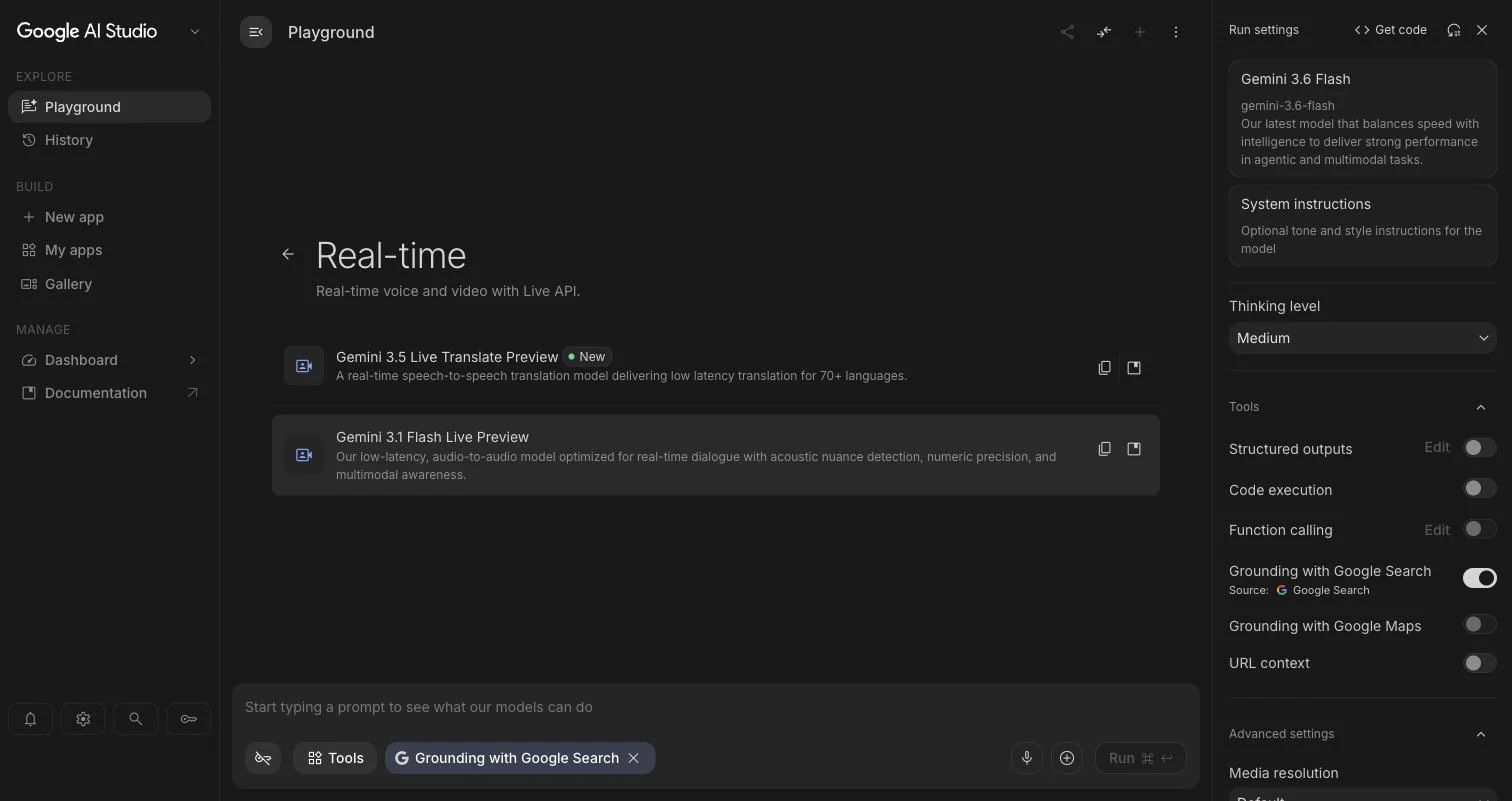The width and height of the screenshot is (1512, 801).
Task: Click the microphone icon in prompt bar
Action: click(x=1026, y=758)
